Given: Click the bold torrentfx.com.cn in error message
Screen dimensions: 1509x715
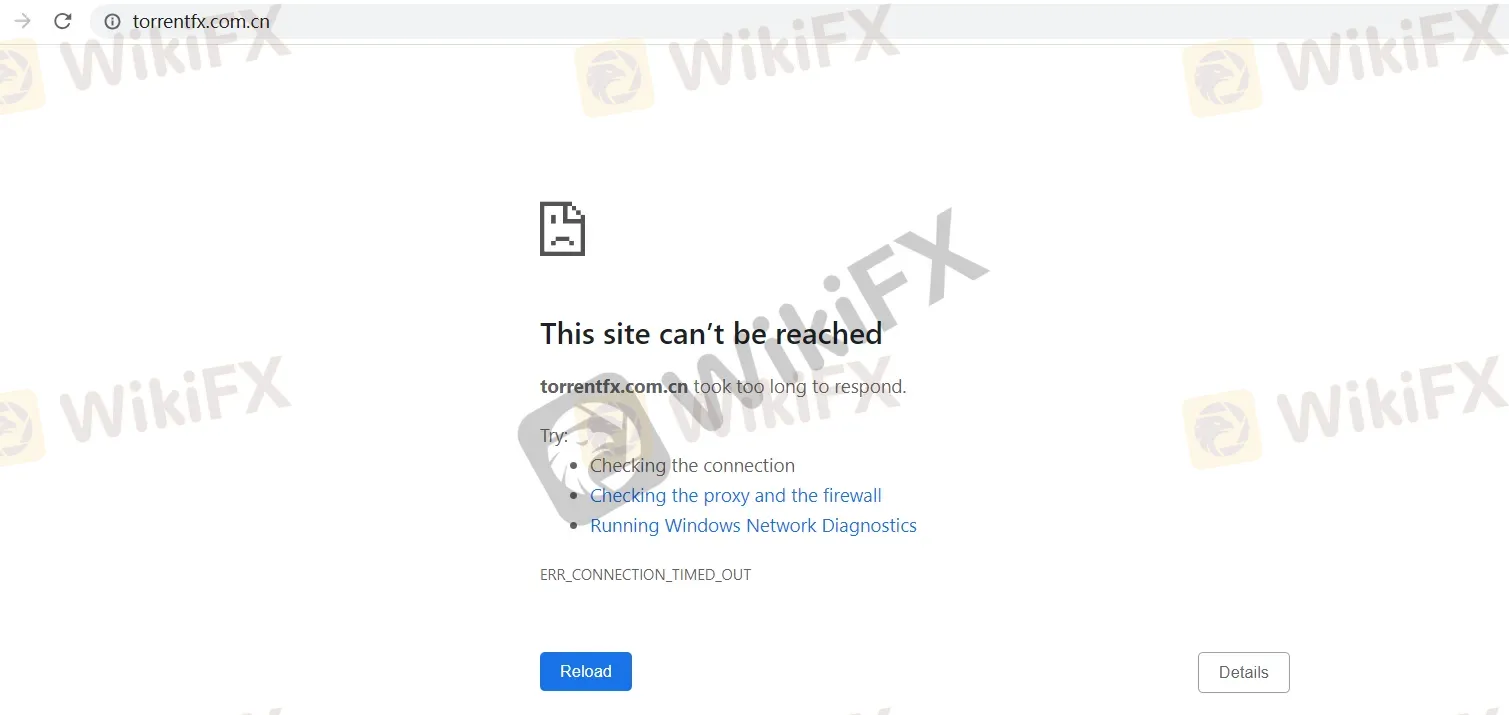Looking at the screenshot, I should tap(614, 387).
